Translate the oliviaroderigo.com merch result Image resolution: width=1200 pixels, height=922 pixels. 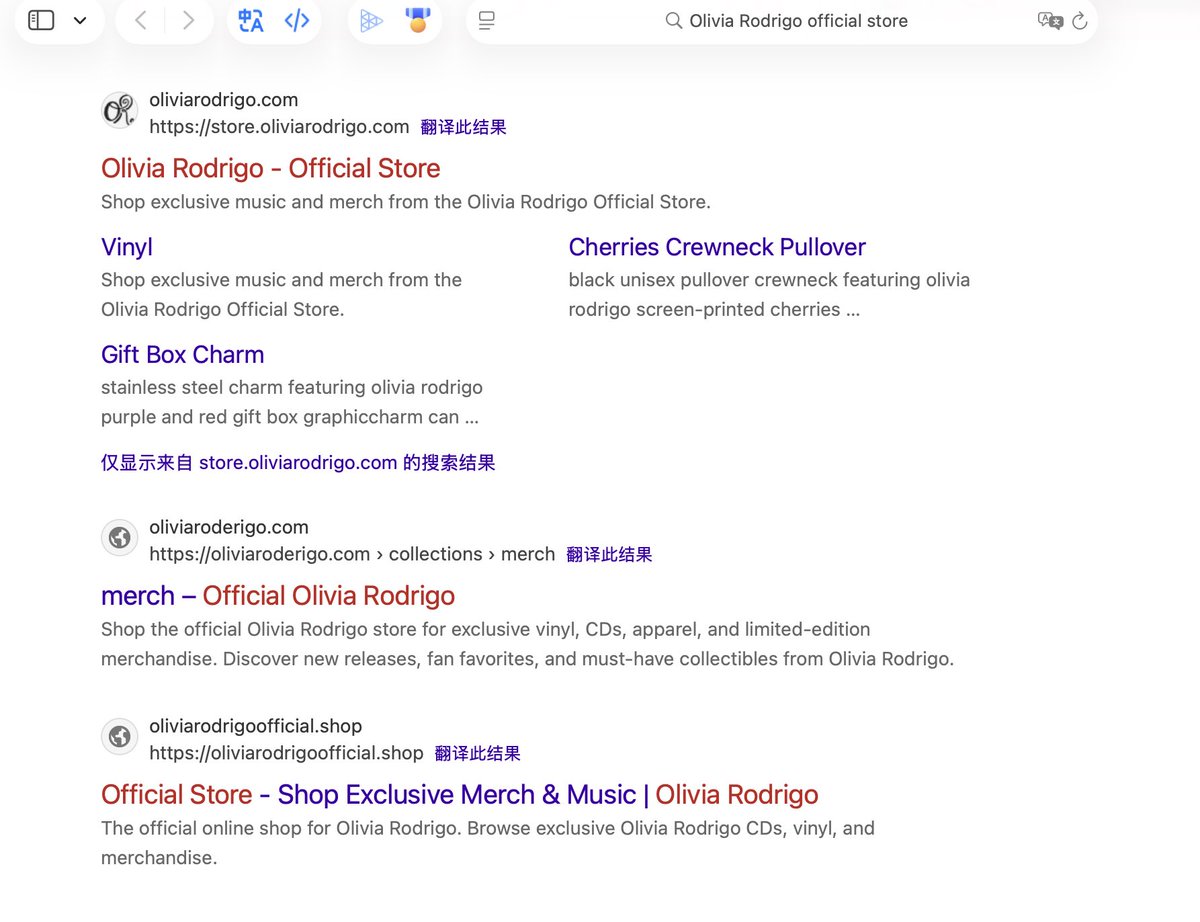coord(609,554)
